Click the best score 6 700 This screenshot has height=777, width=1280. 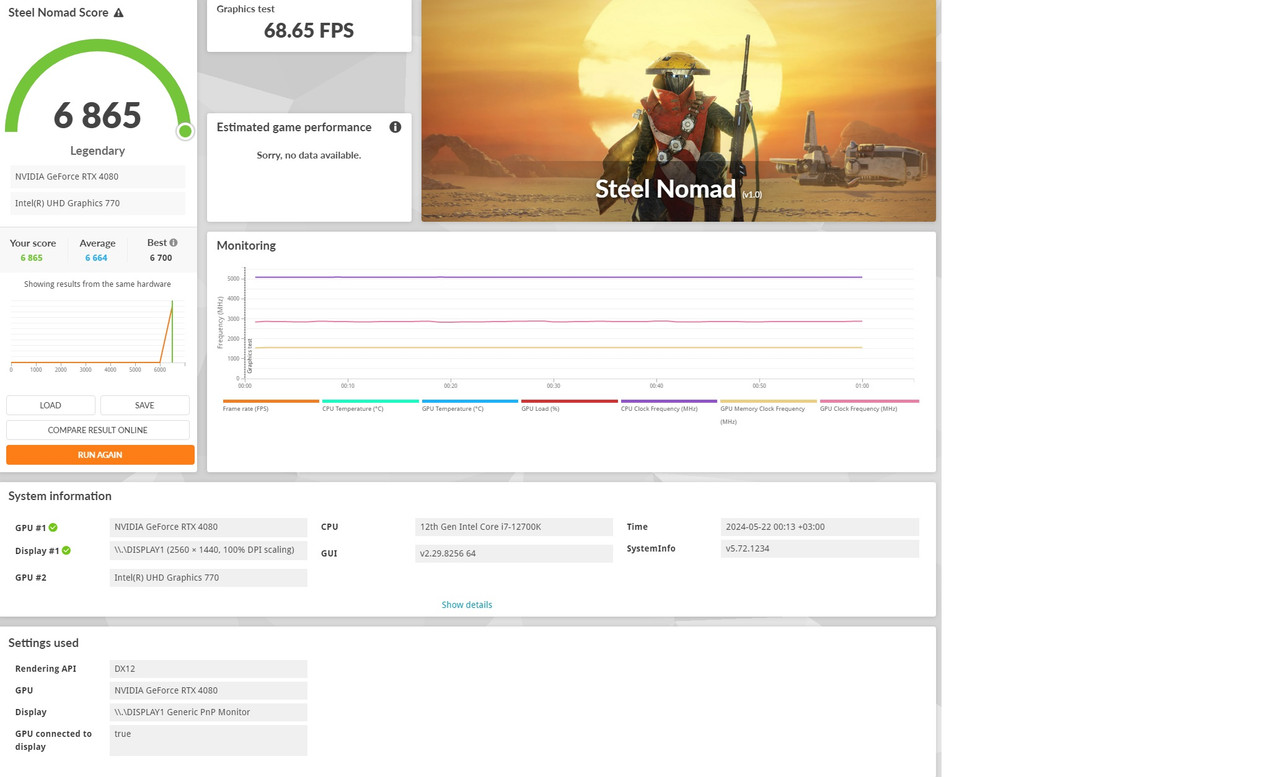161,258
